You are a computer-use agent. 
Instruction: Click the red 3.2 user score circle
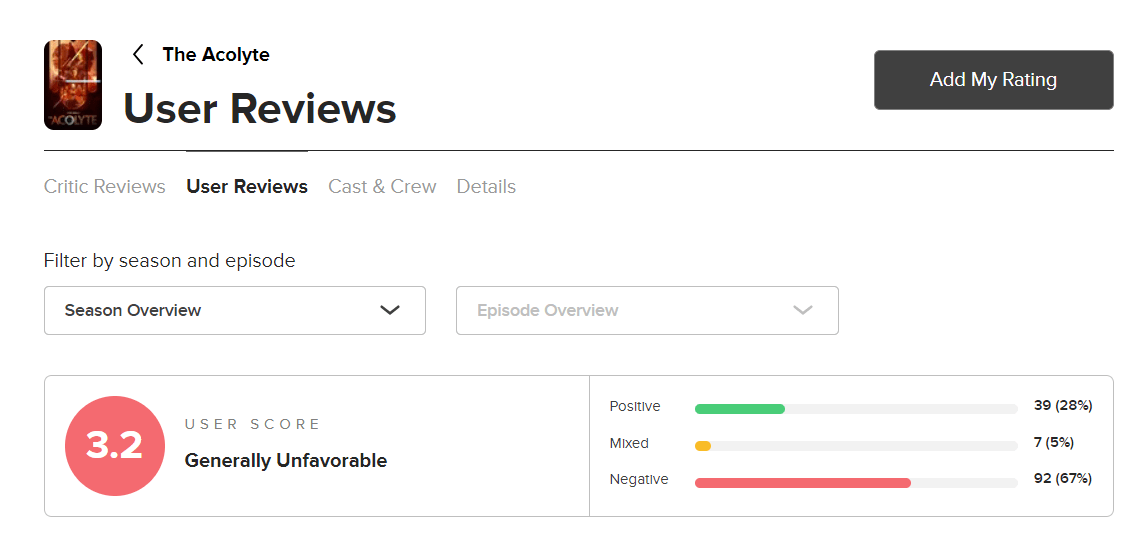click(x=114, y=446)
